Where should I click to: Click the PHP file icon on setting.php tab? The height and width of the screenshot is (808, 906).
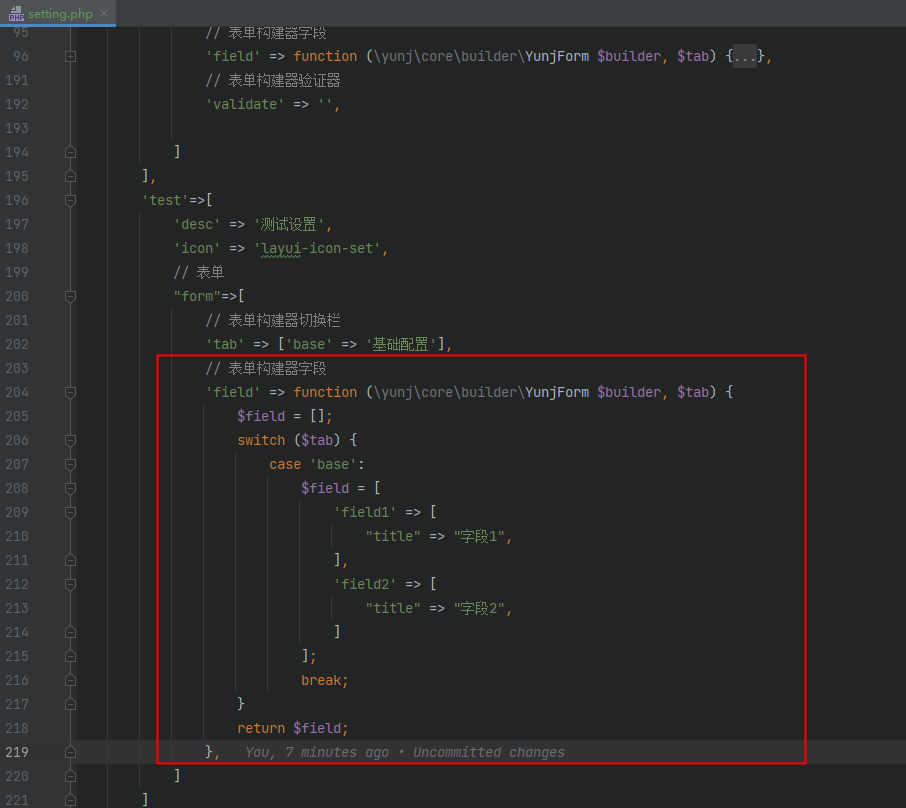coord(16,13)
